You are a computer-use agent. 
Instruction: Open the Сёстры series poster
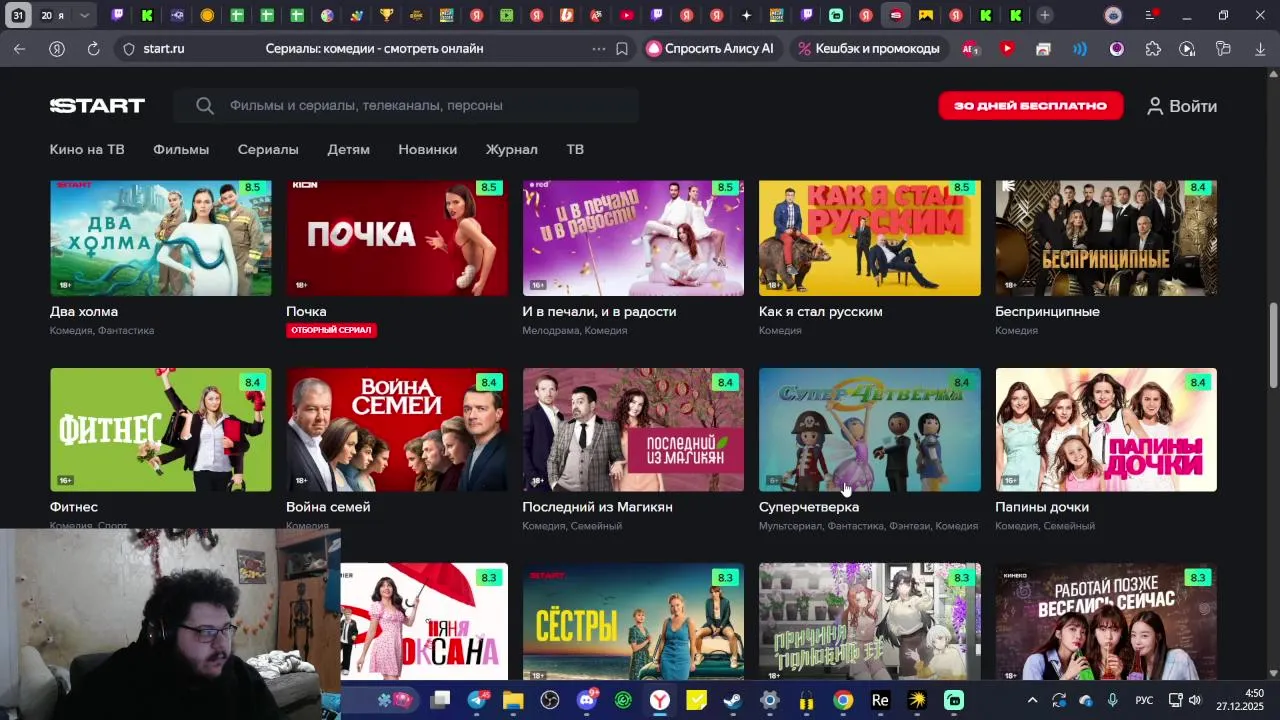click(633, 622)
